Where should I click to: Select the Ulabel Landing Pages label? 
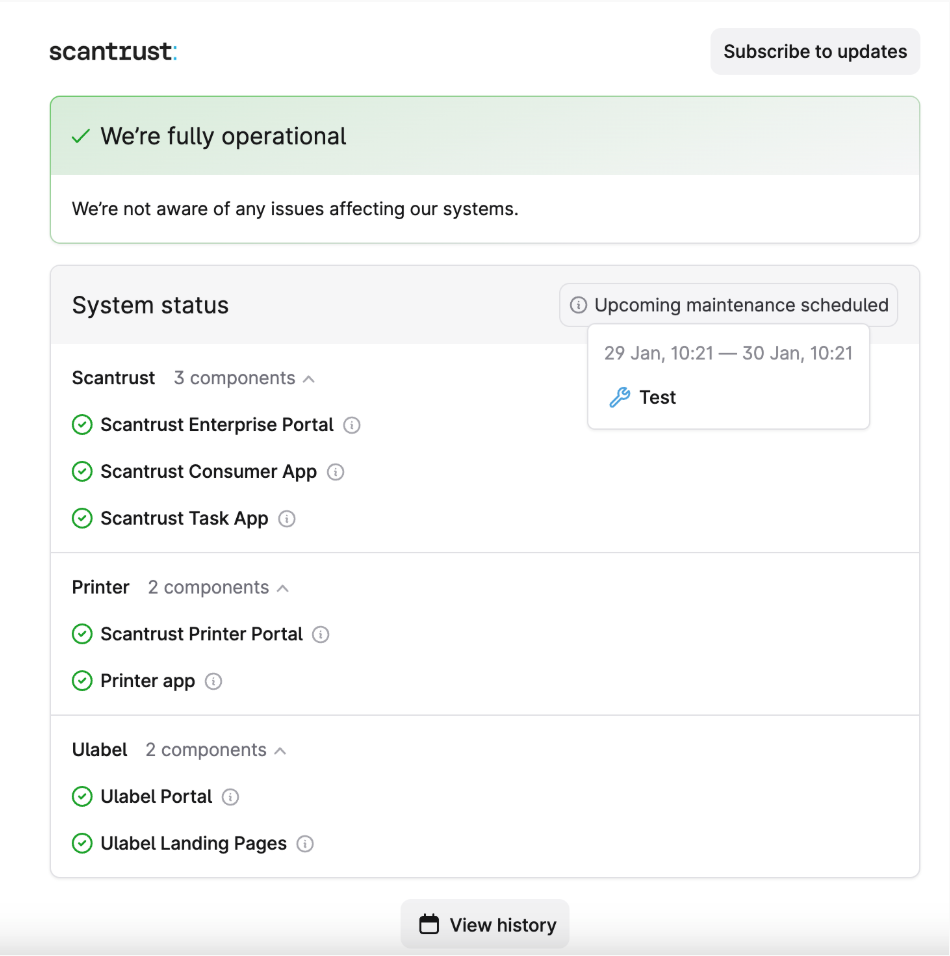click(x=193, y=843)
